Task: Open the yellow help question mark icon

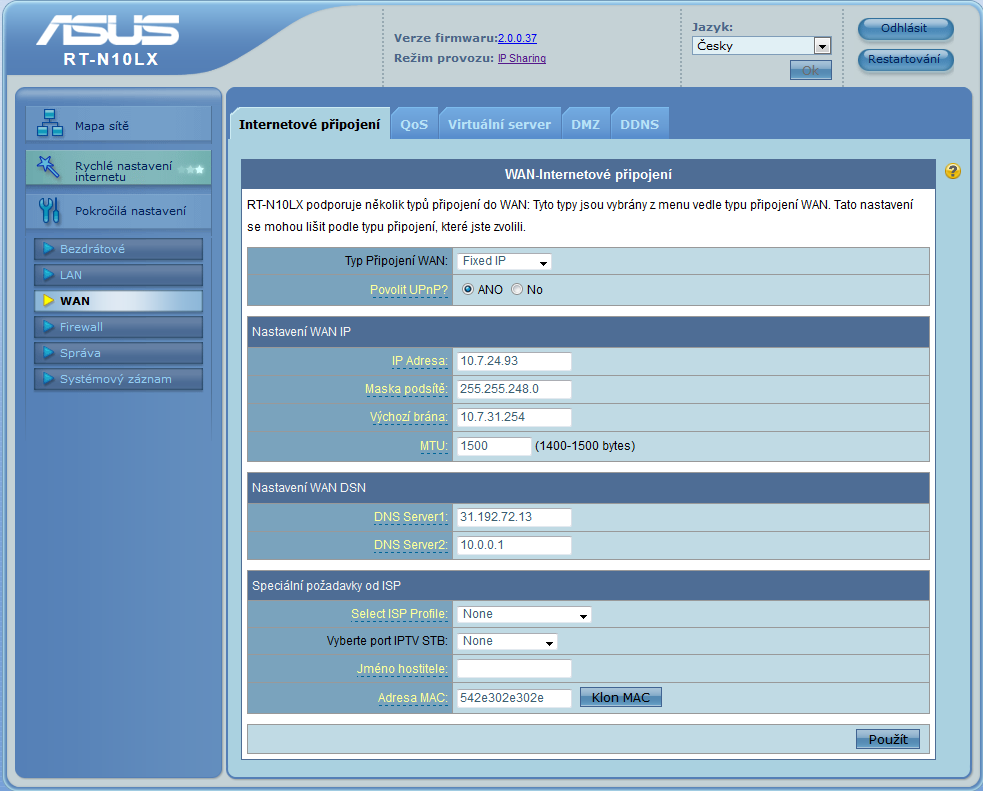Action: (952, 171)
